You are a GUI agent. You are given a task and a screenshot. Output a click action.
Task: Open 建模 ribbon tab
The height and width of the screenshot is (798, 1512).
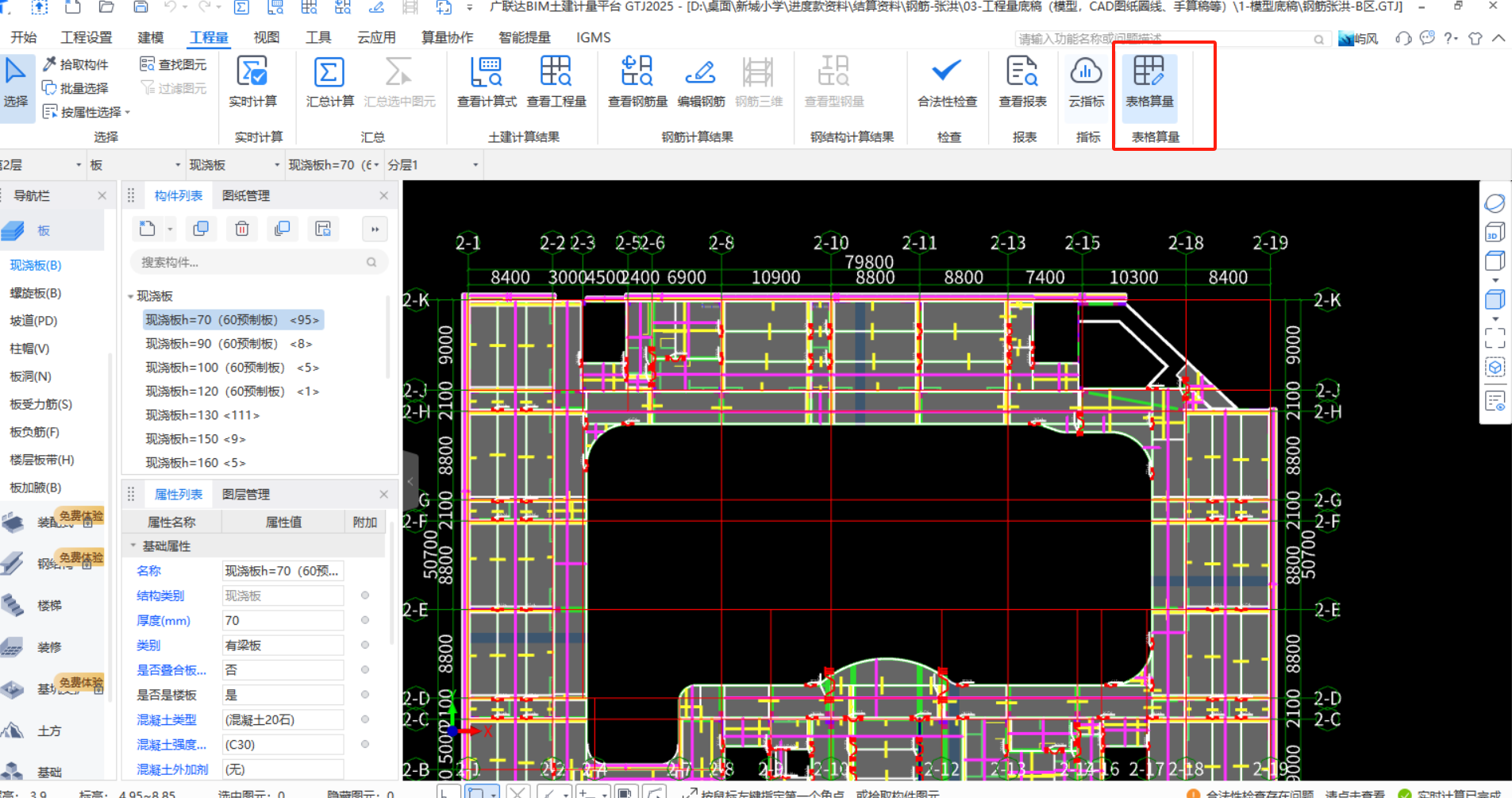point(151,37)
